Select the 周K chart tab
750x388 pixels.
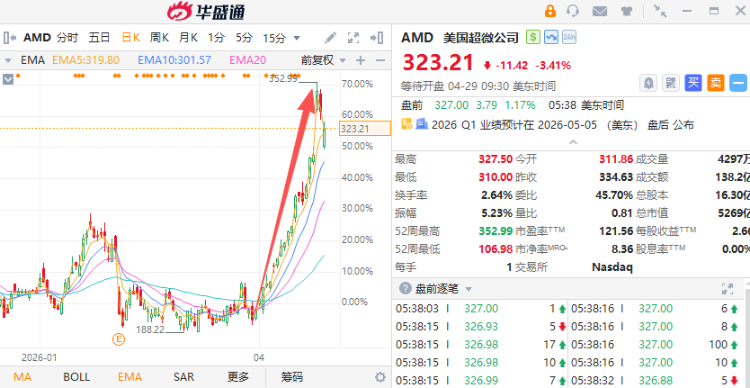[x=159, y=37]
